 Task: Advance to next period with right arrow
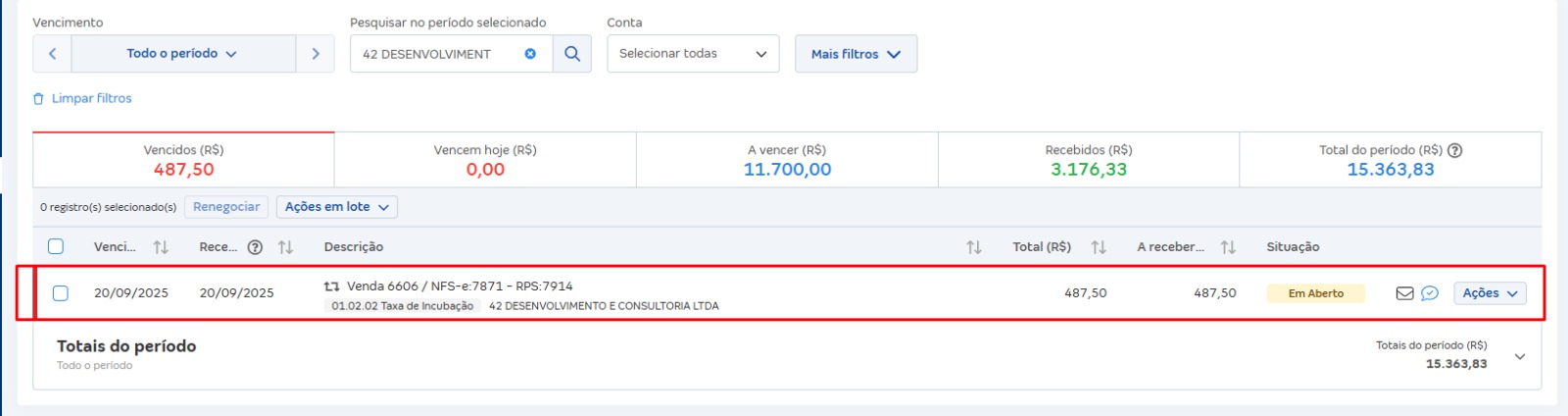click(315, 54)
